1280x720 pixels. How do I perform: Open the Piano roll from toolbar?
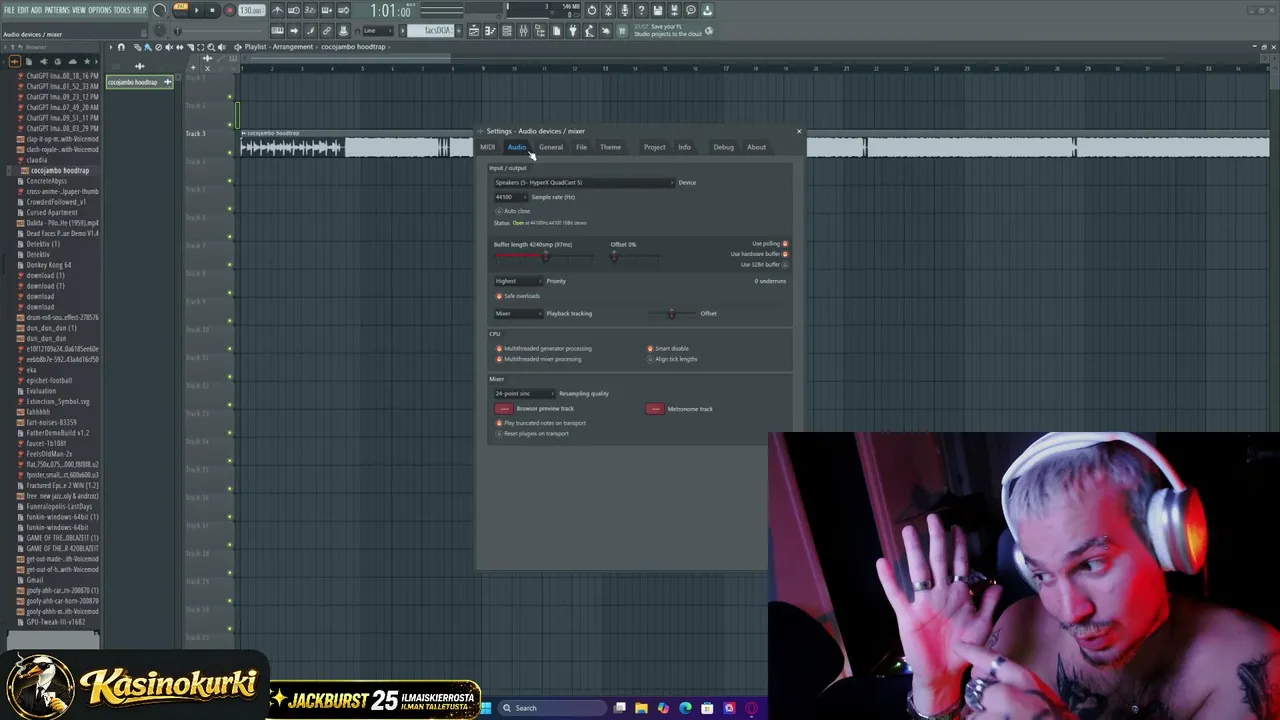(490, 31)
